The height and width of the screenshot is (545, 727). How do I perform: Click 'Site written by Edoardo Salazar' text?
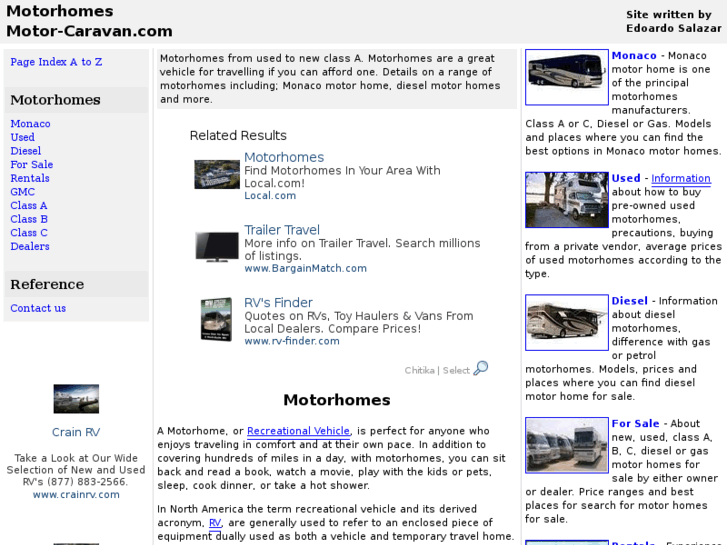(x=673, y=21)
